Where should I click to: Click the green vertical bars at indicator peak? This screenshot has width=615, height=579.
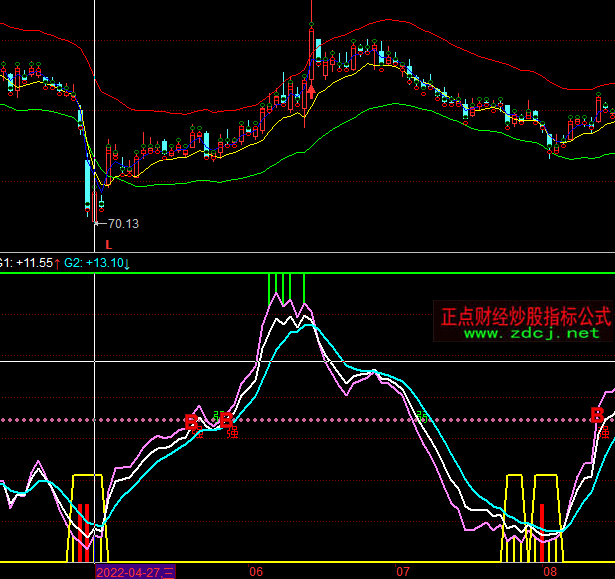[287, 287]
